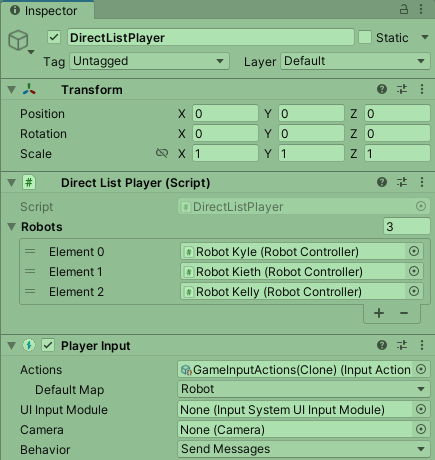Viewport: 435px width, 460px height.
Task: Enable the Static checkbox
Action: coord(365,37)
